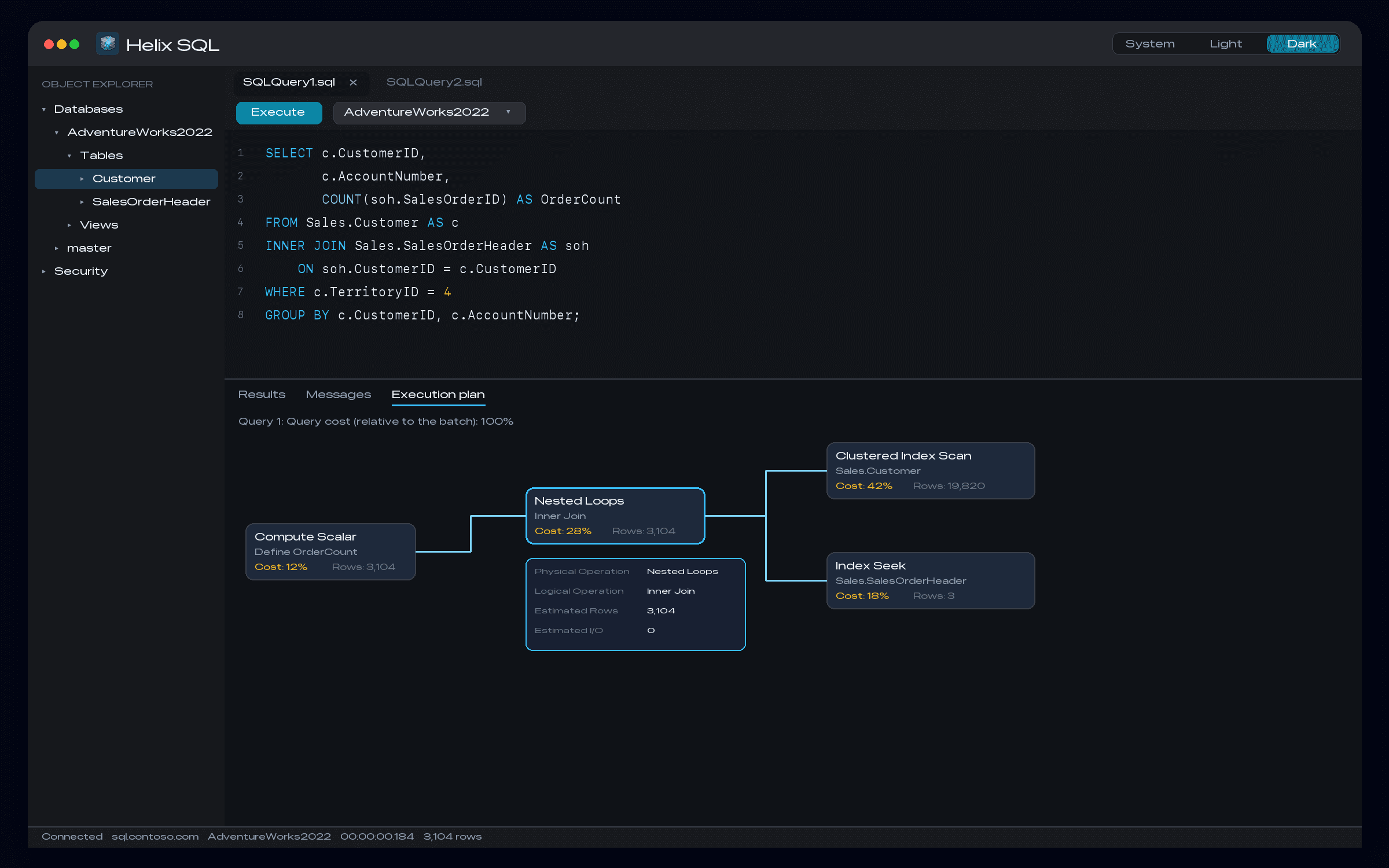Viewport: 1389px width, 868px height.
Task: Close the SQLQuery1.sql tab
Action: point(353,83)
